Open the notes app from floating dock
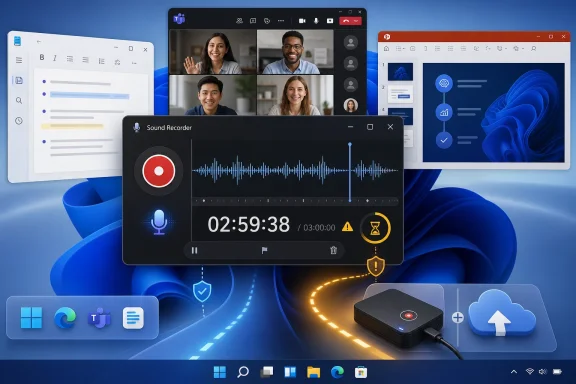 tap(133, 318)
